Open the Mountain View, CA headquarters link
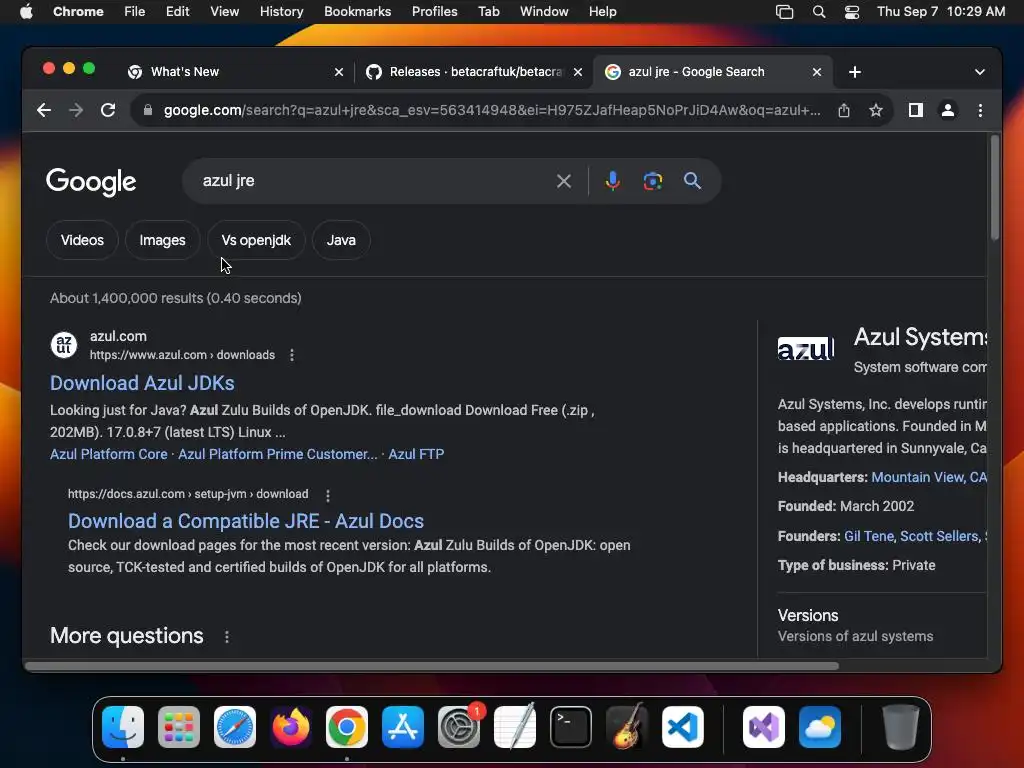1024x768 pixels. pos(929,477)
